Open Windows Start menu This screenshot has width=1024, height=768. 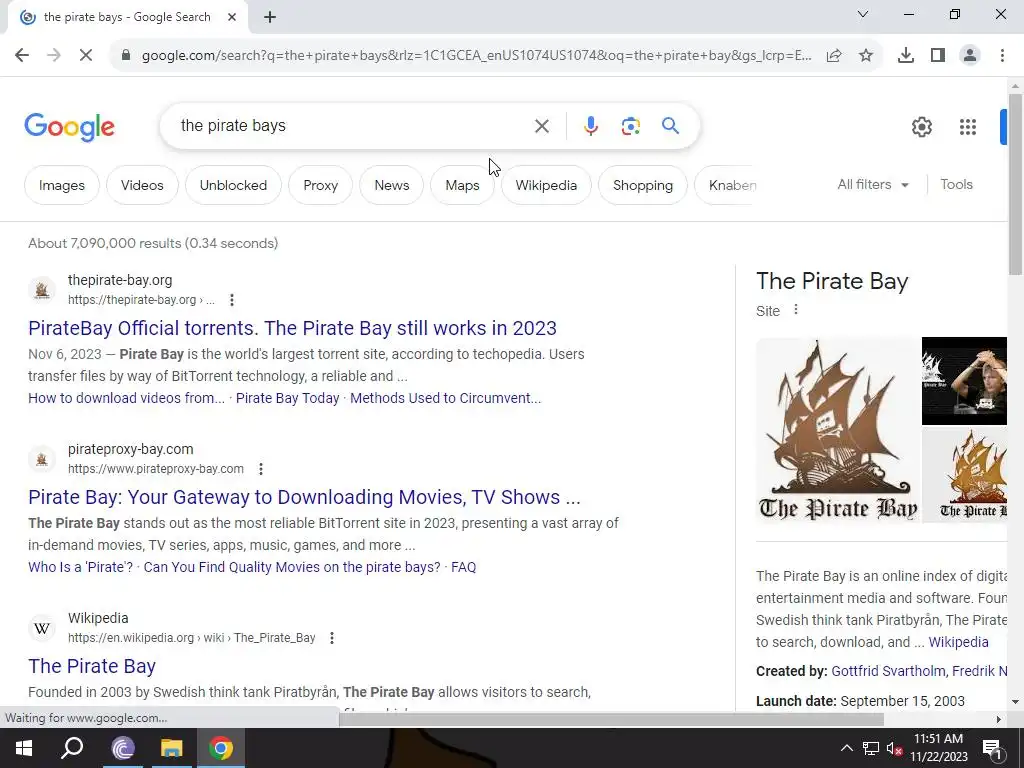(24, 748)
